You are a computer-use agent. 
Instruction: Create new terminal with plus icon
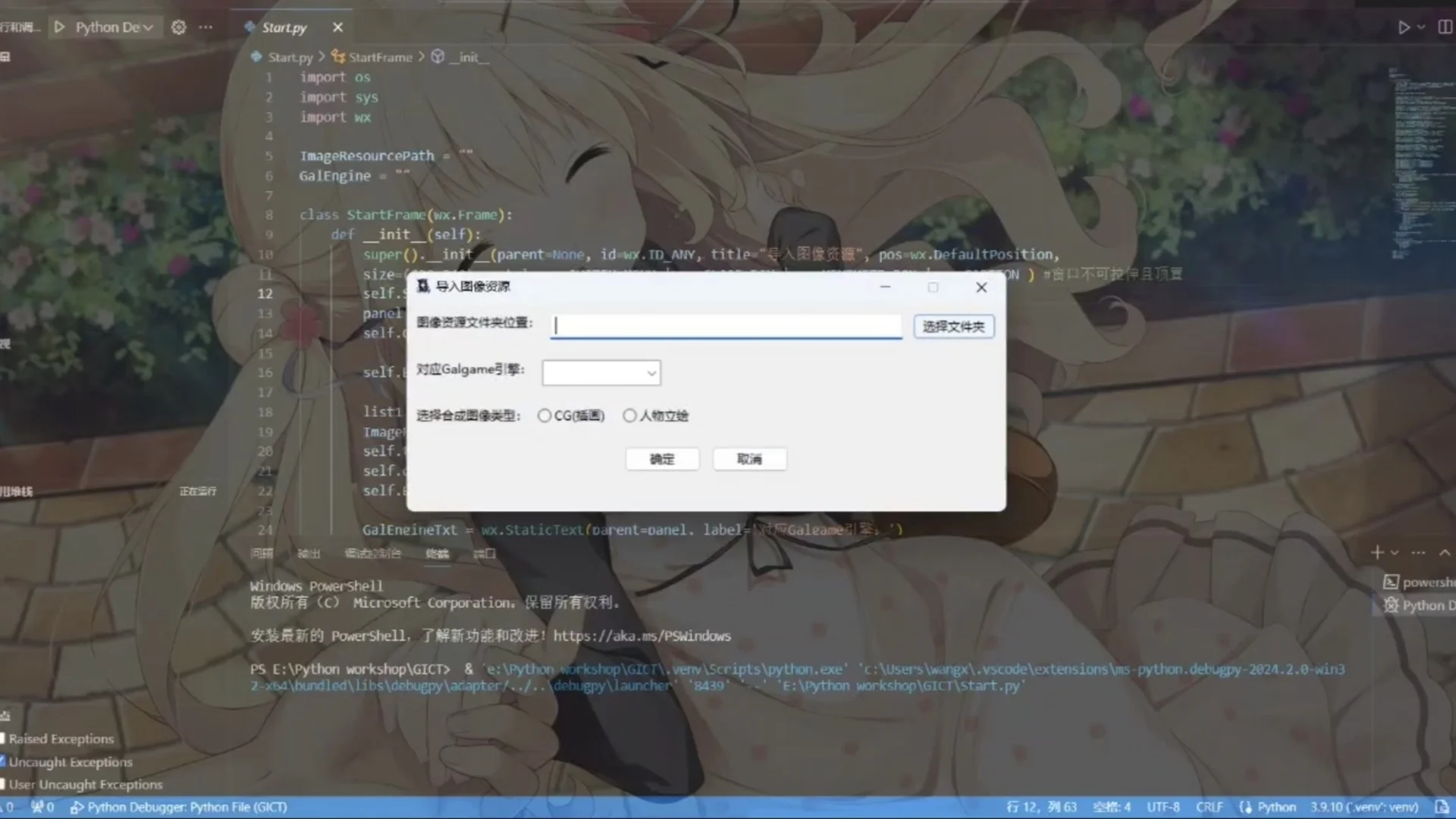pos(1377,552)
